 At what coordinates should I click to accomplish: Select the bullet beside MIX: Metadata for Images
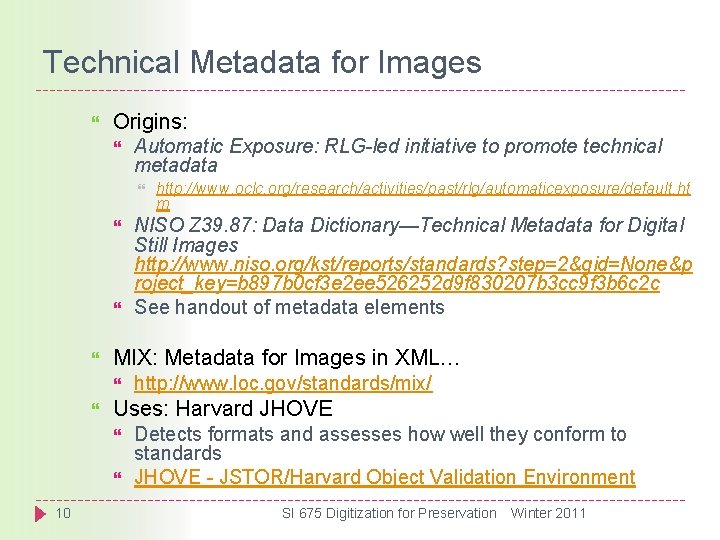coord(95,358)
